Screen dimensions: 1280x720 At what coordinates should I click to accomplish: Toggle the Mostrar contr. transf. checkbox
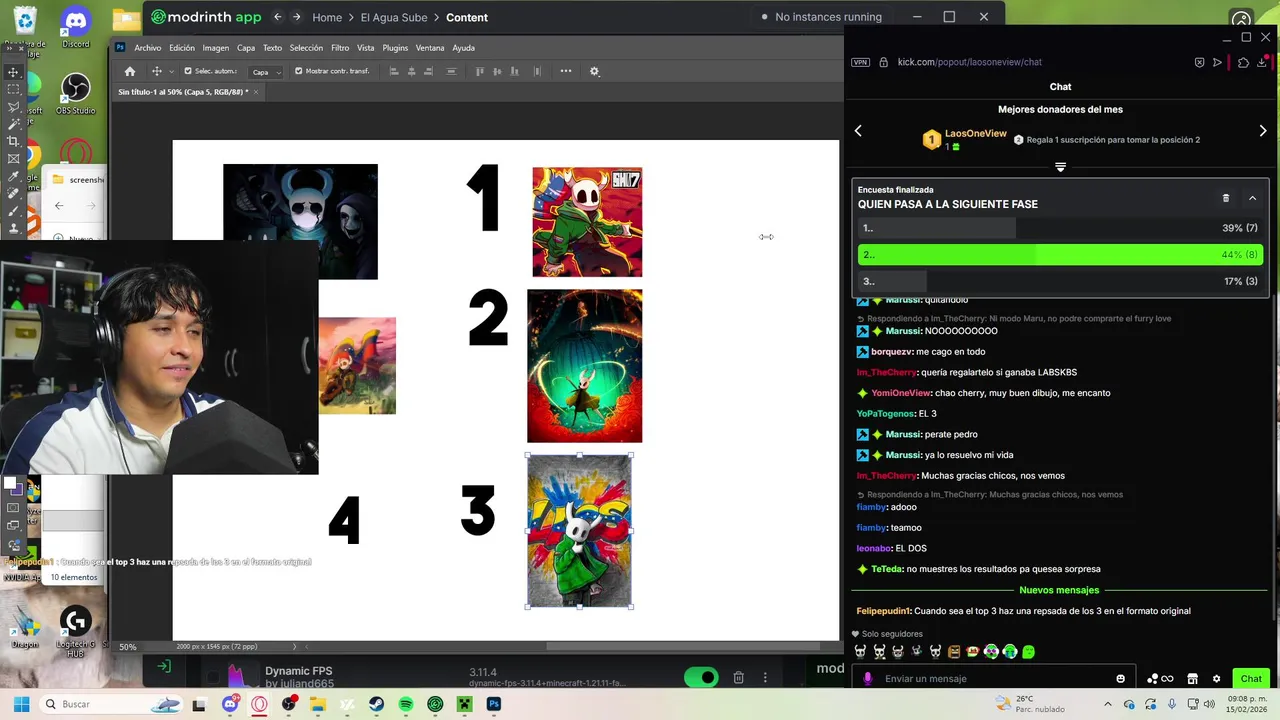[298, 71]
